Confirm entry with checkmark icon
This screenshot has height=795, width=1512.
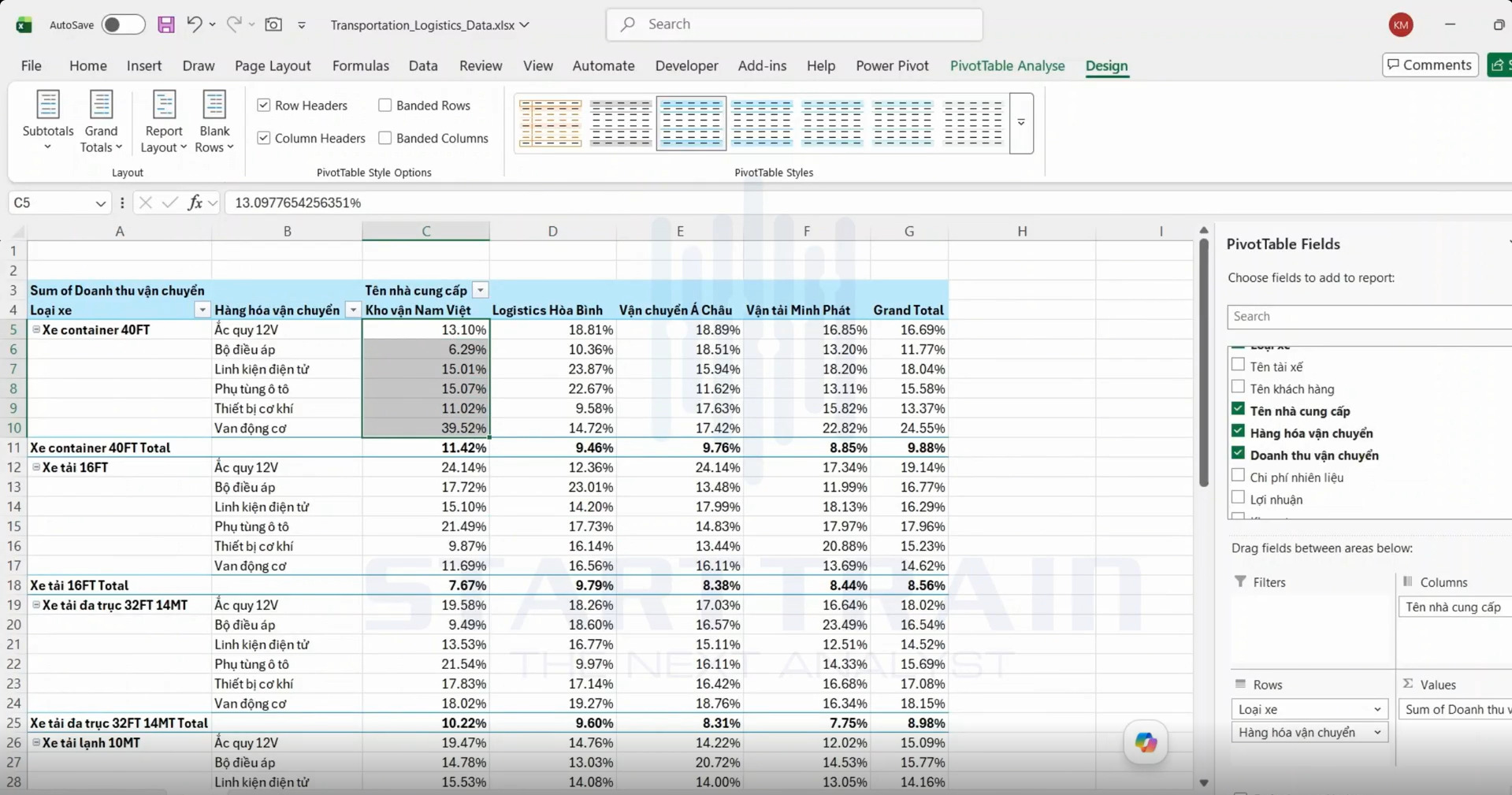(169, 202)
